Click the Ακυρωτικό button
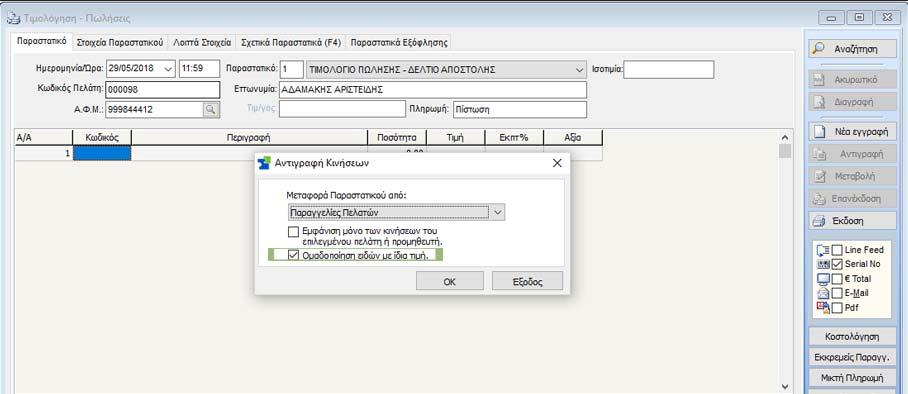The width and height of the screenshot is (908, 394). click(852, 79)
